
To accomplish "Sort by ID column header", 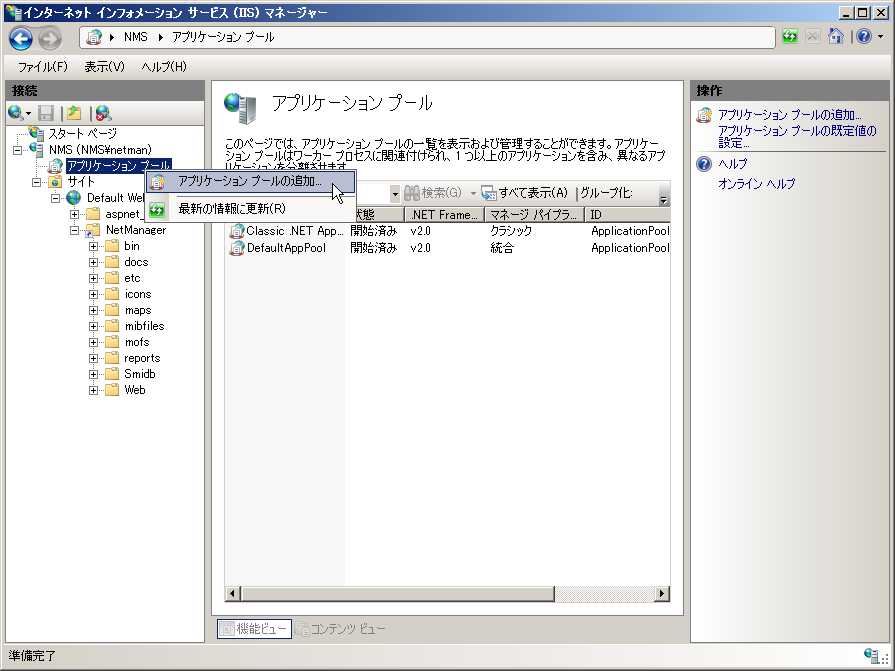I will tap(627, 215).
